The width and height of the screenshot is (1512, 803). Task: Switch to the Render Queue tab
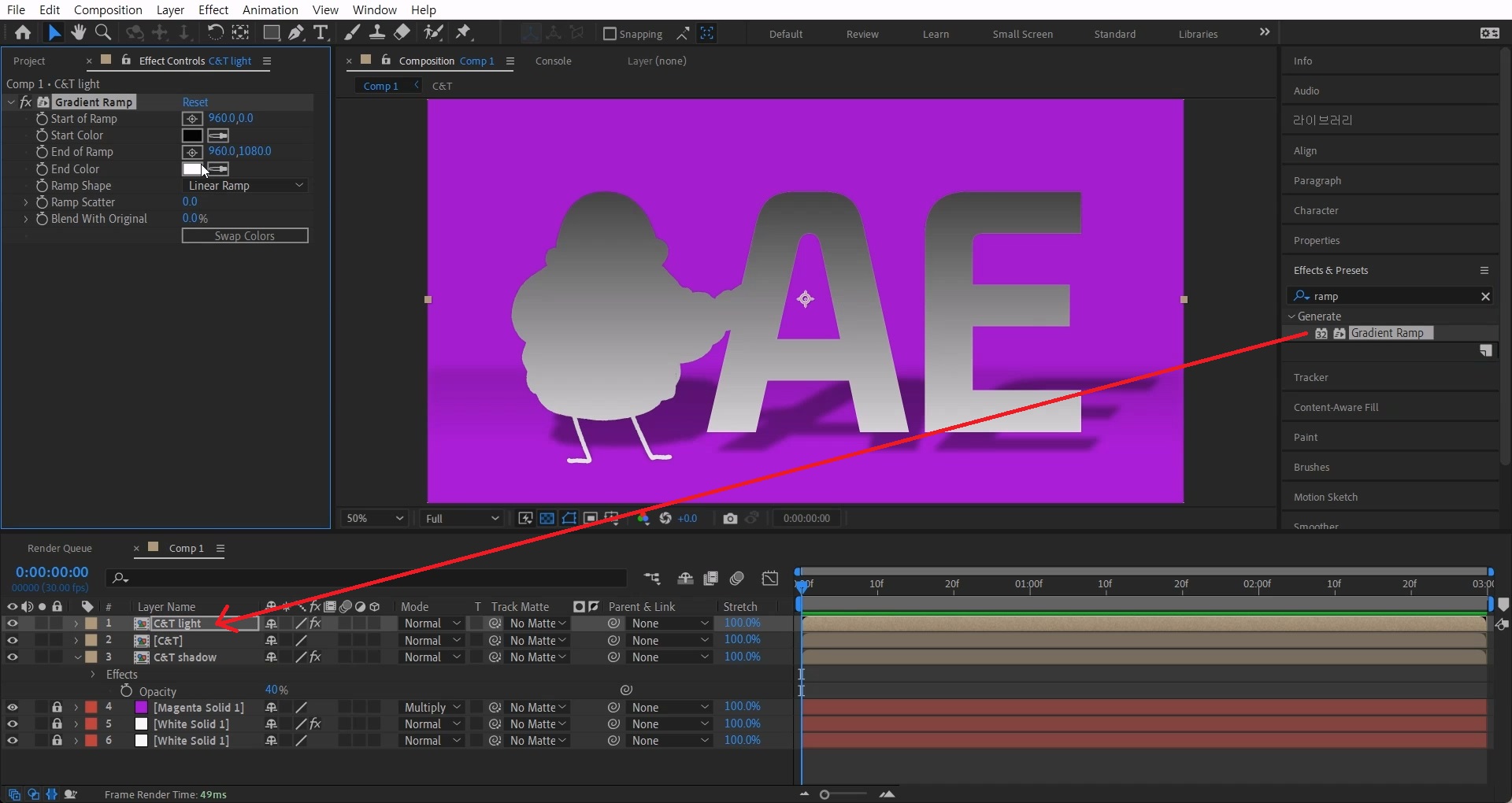coord(60,548)
